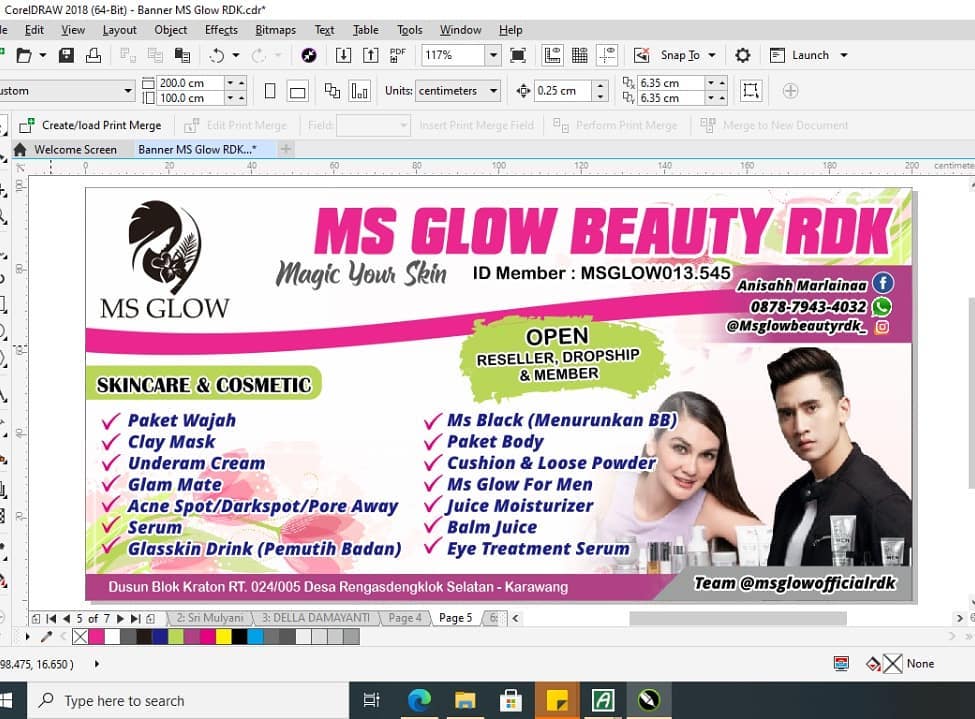This screenshot has width=975, height=719.
Task: Toggle show rulers button
Action: coord(552,55)
